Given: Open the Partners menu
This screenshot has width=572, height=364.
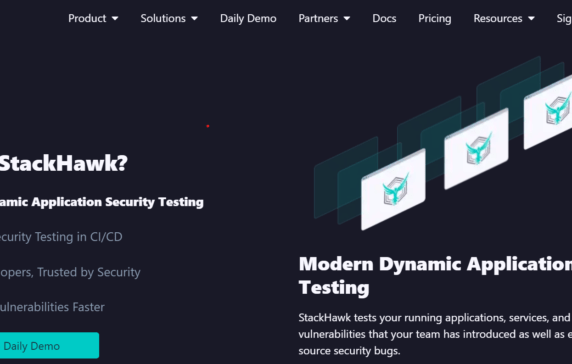Looking at the screenshot, I should (318, 18).
